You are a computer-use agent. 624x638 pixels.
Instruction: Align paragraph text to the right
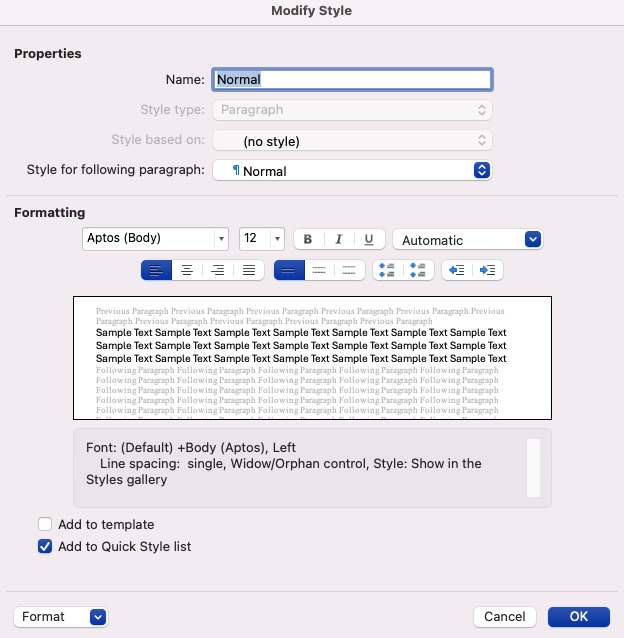(x=217, y=270)
